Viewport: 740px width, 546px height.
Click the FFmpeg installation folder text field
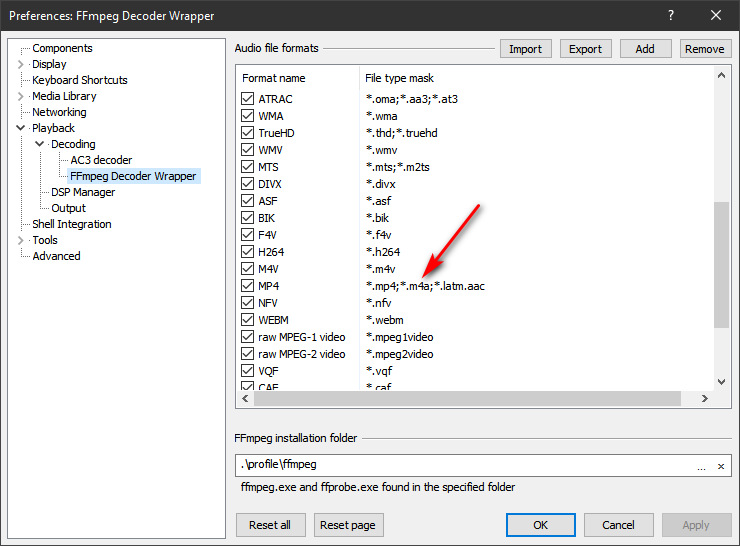460,466
